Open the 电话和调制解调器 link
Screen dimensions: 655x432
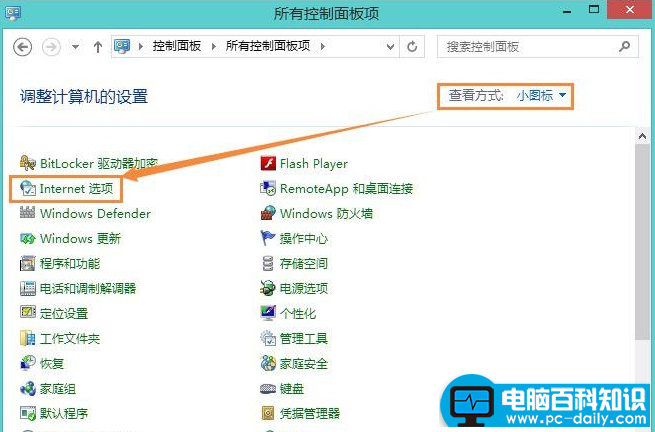click(88, 288)
